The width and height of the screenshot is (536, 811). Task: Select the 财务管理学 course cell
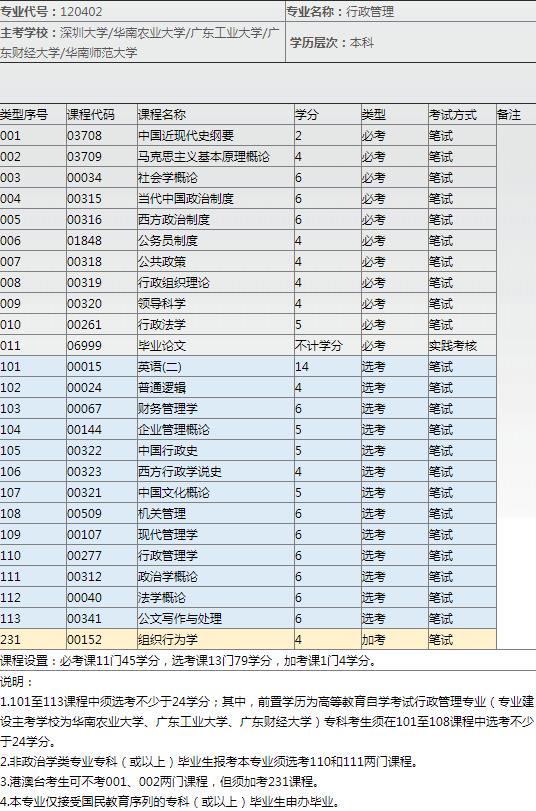(x=215, y=409)
